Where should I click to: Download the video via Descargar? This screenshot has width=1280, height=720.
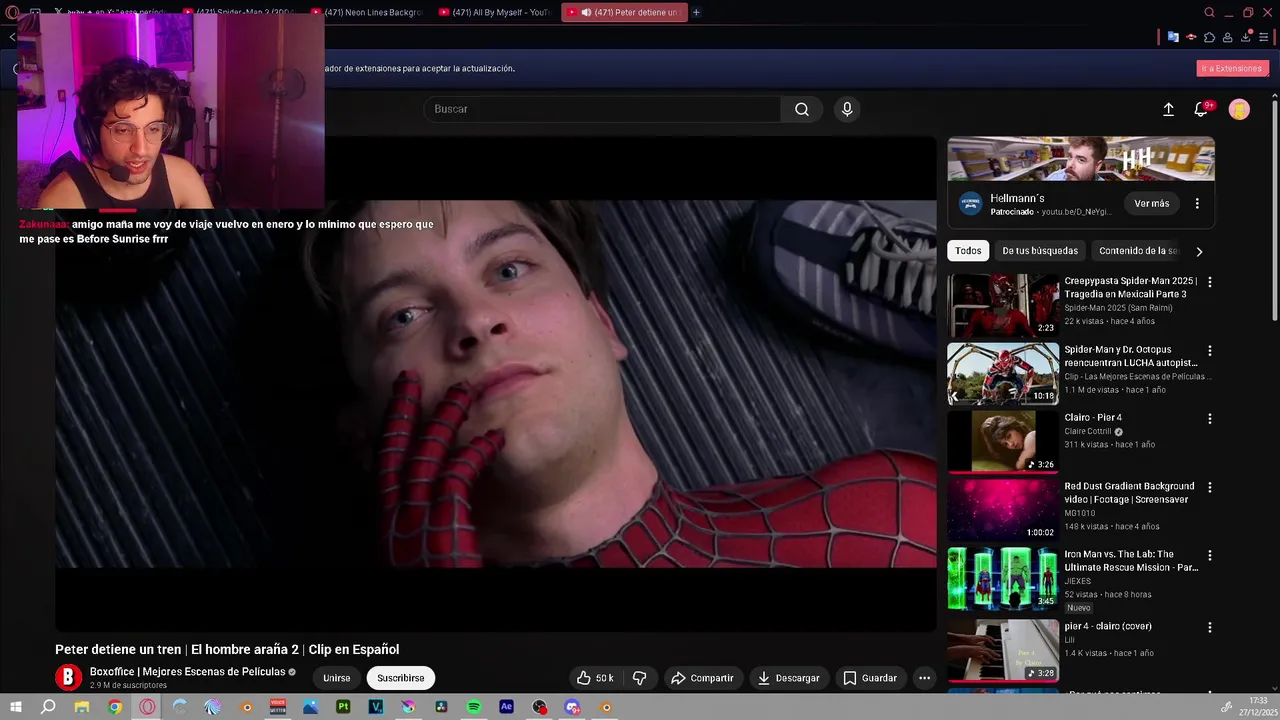point(788,678)
